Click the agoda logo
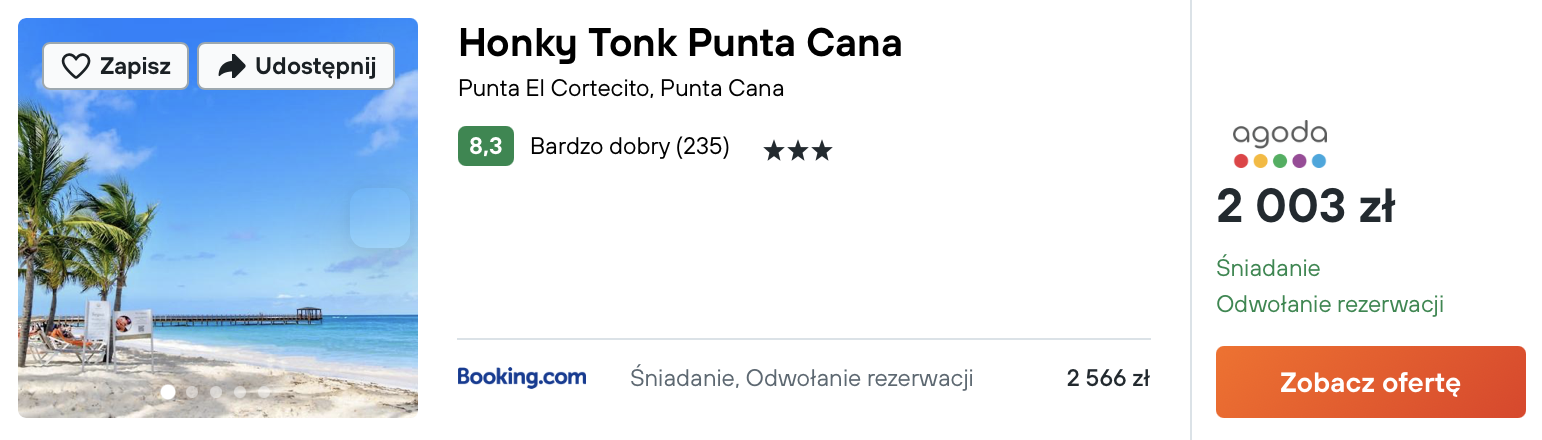Image resolution: width=1542 pixels, height=440 pixels. (x=1279, y=145)
